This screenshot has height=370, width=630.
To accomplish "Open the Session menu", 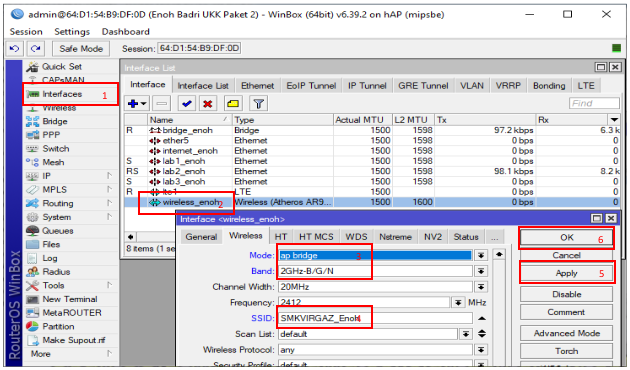I will 26,31.
